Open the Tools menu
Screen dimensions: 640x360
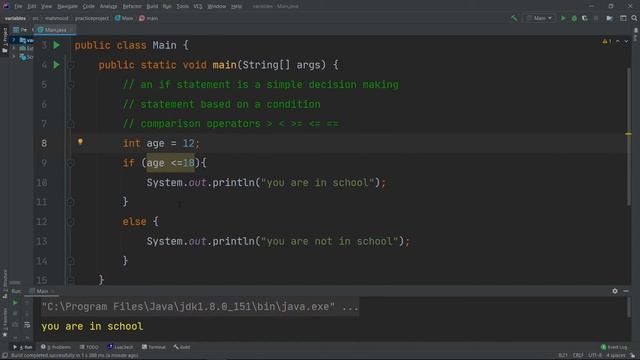point(182,6)
